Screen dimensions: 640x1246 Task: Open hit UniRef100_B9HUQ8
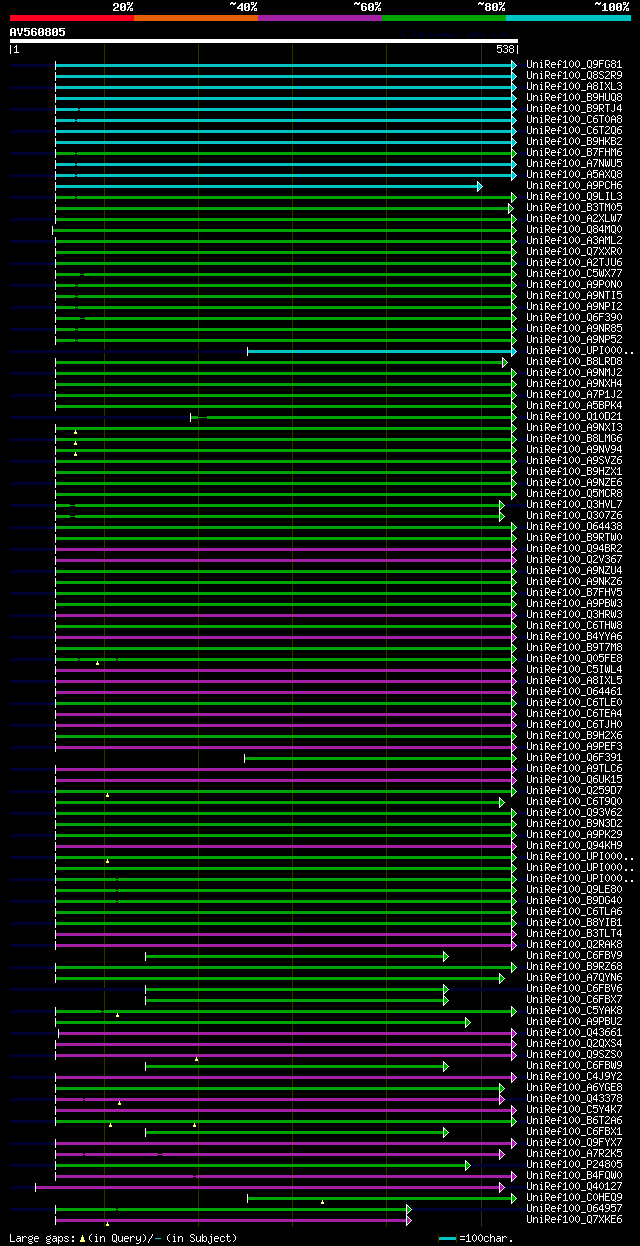click(x=574, y=98)
